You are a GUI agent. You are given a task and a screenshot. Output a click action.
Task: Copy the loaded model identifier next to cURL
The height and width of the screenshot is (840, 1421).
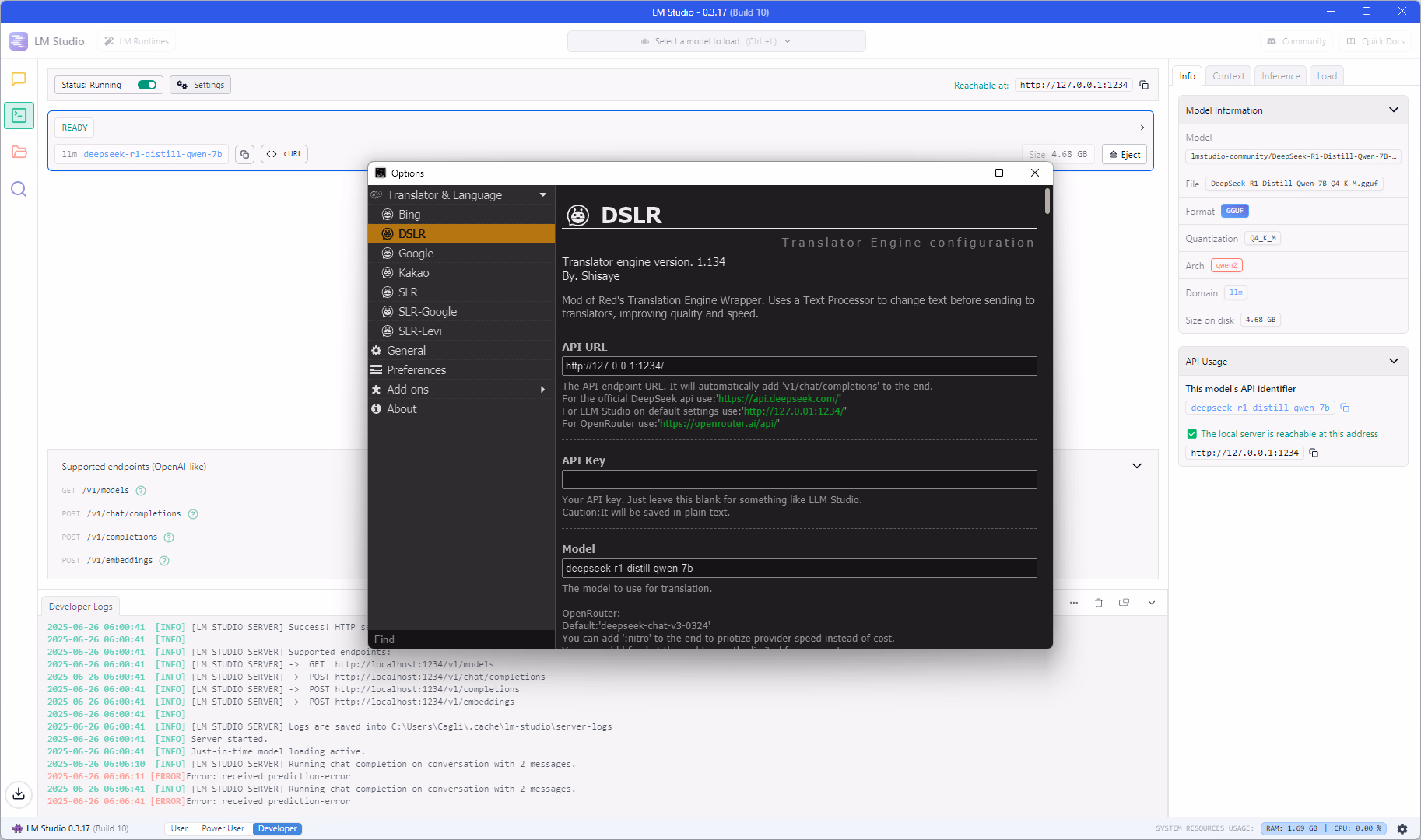coord(244,154)
